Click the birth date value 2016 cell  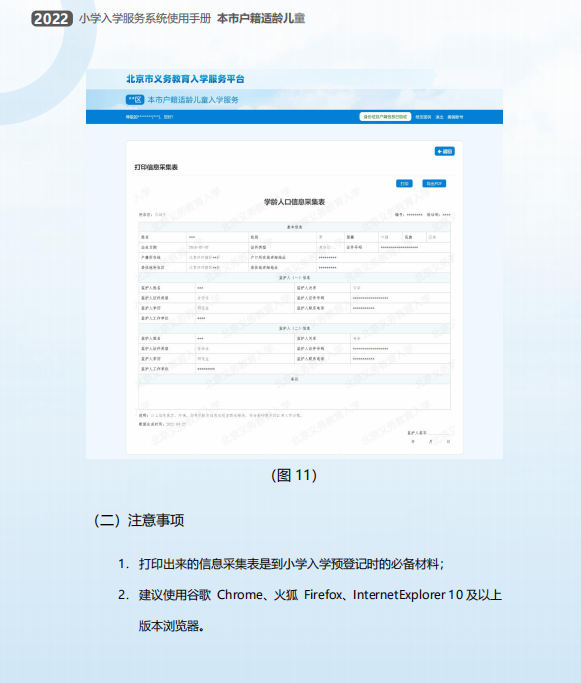pos(217,247)
